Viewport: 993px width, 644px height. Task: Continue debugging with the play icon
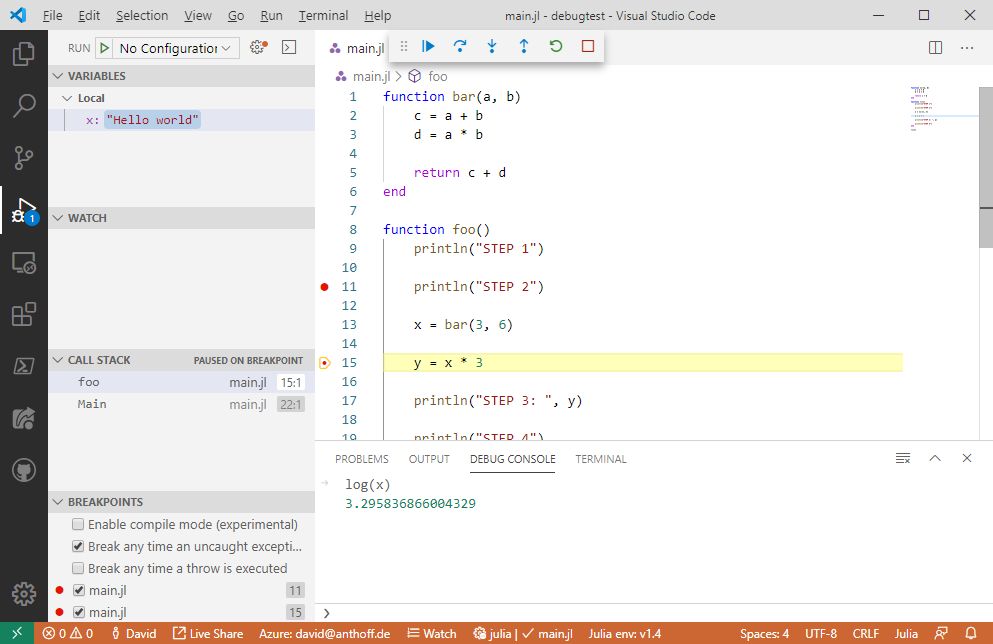[428, 45]
